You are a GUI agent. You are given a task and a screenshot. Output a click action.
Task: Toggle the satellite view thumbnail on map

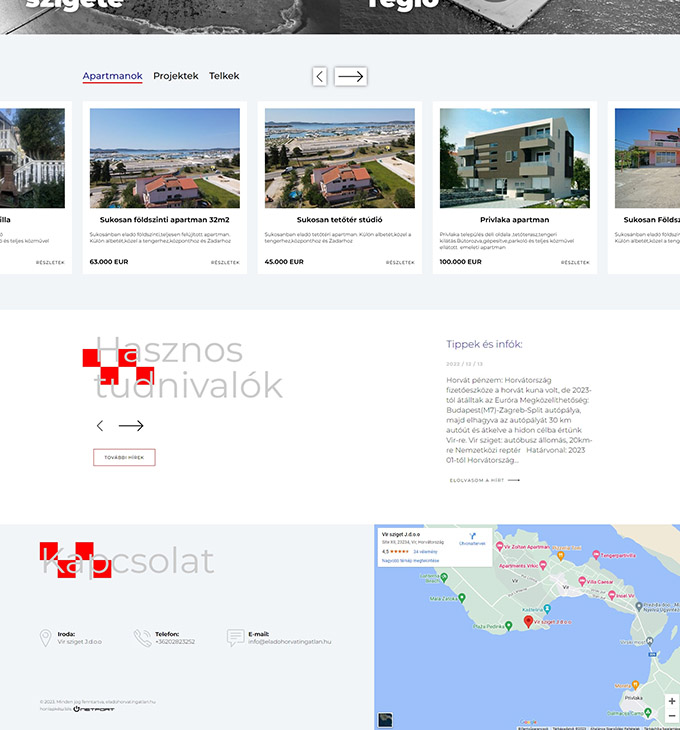coord(385,720)
